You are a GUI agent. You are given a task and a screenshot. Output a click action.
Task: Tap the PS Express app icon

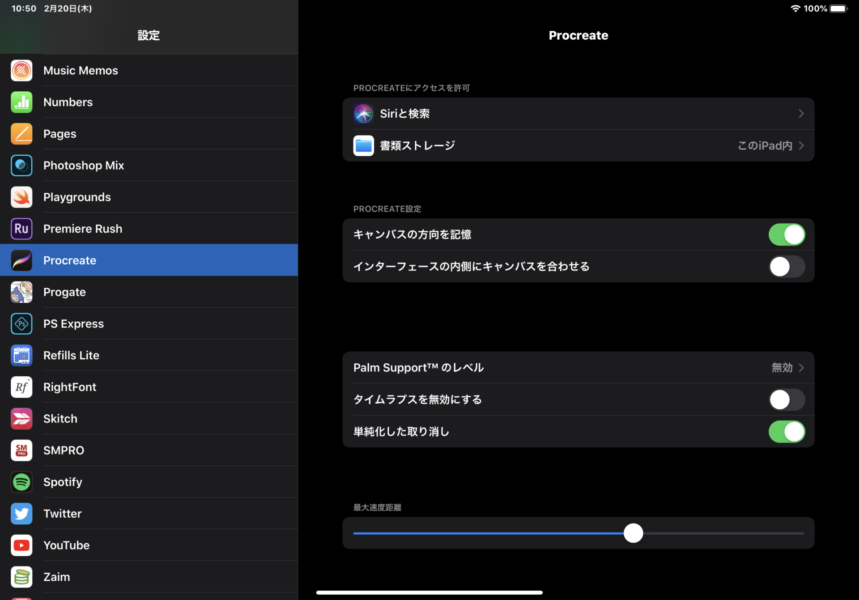click(x=21, y=324)
